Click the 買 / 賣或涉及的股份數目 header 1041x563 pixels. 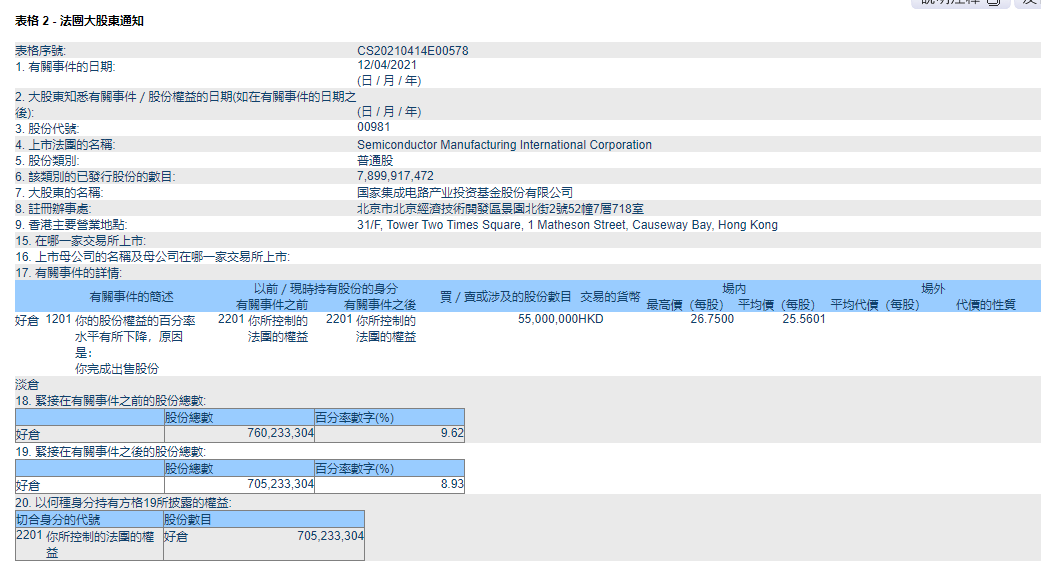point(505,297)
